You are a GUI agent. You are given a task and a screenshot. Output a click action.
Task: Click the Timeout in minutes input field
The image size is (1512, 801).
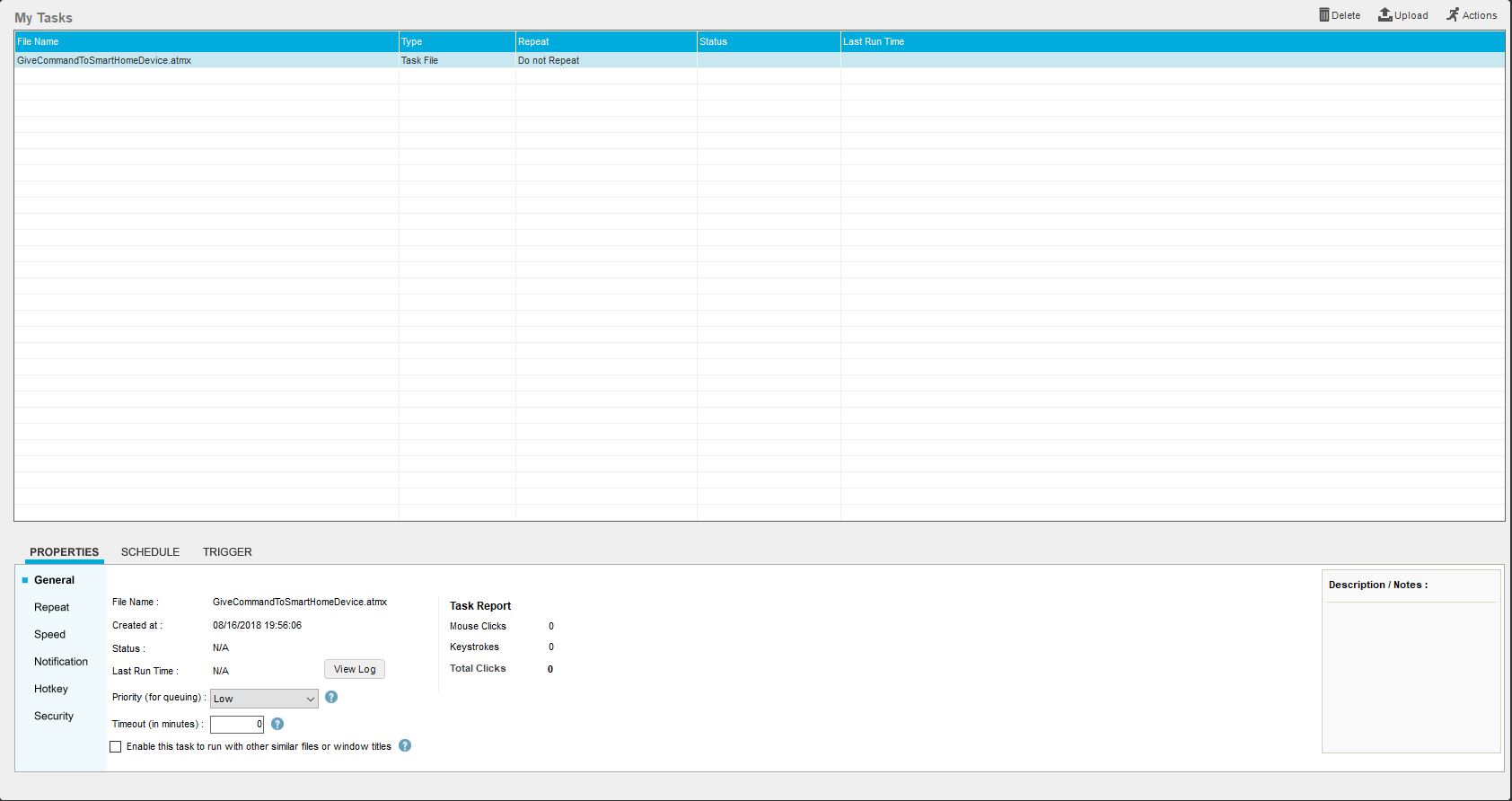point(236,725)
